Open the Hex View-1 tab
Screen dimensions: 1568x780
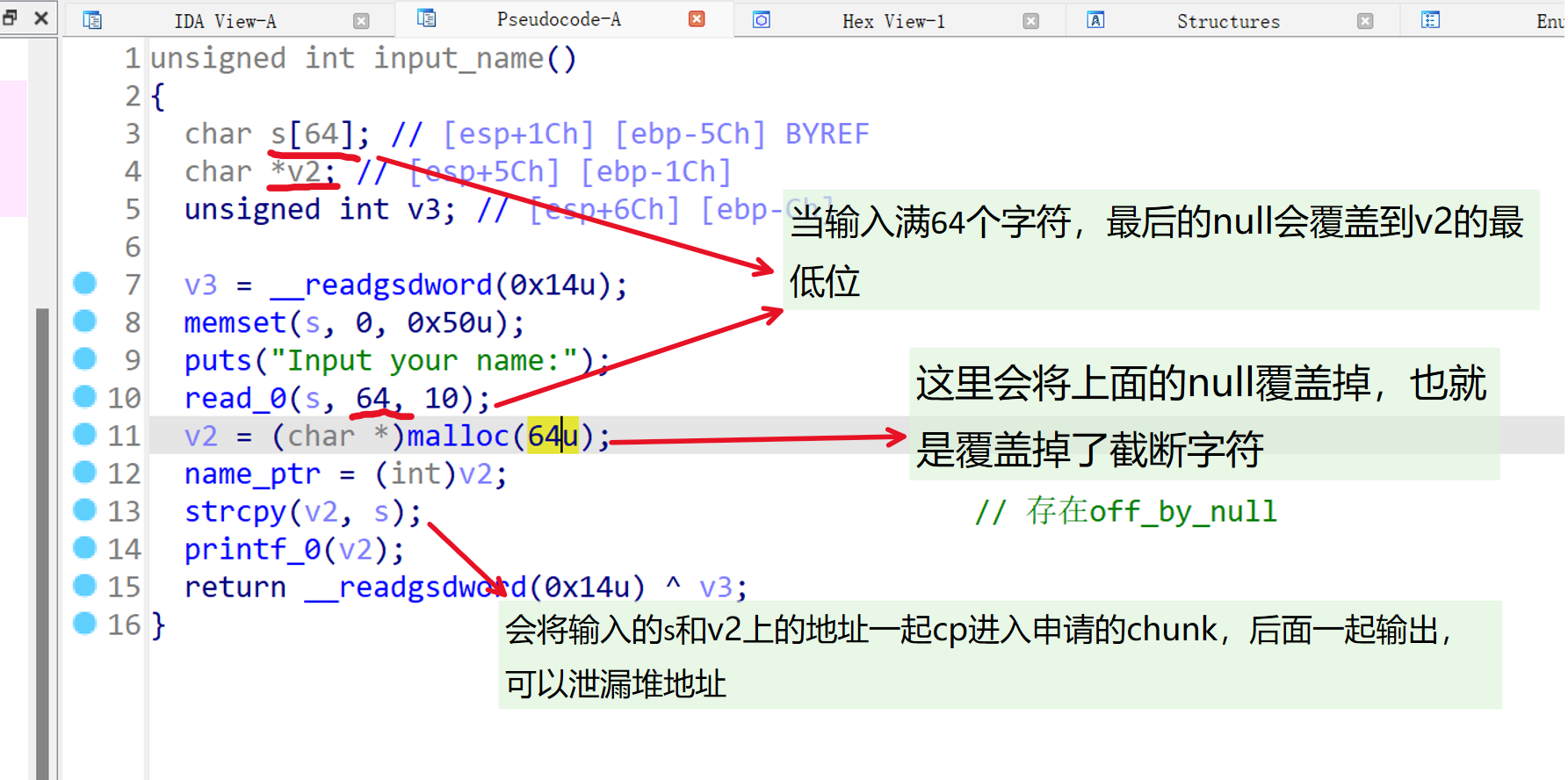point(893,21)
